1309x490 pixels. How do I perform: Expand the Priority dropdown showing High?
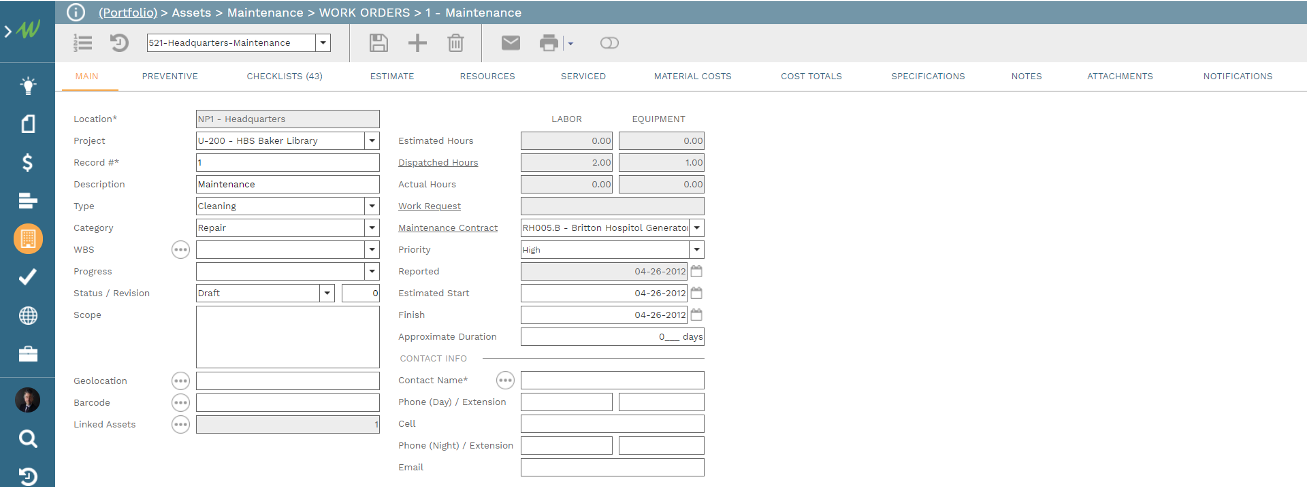pos(696,250)
